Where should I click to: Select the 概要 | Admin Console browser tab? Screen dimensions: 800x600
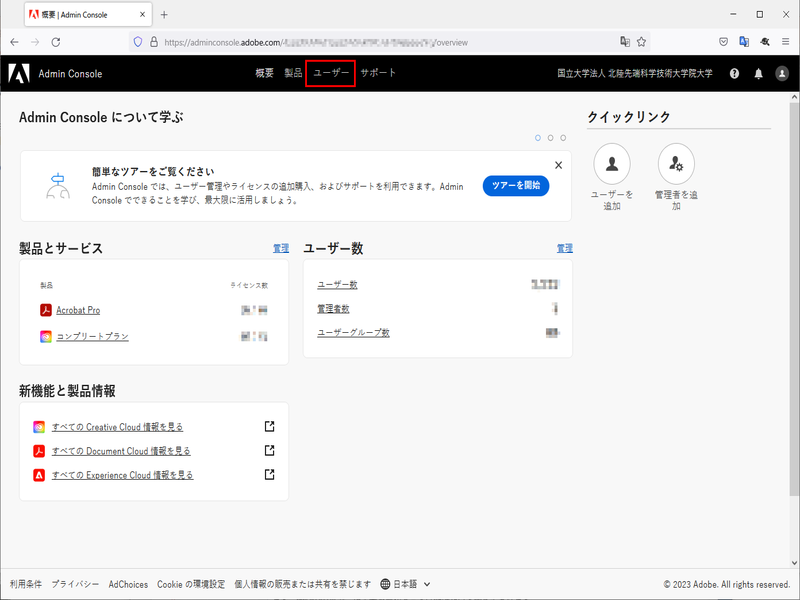(88, 15)
